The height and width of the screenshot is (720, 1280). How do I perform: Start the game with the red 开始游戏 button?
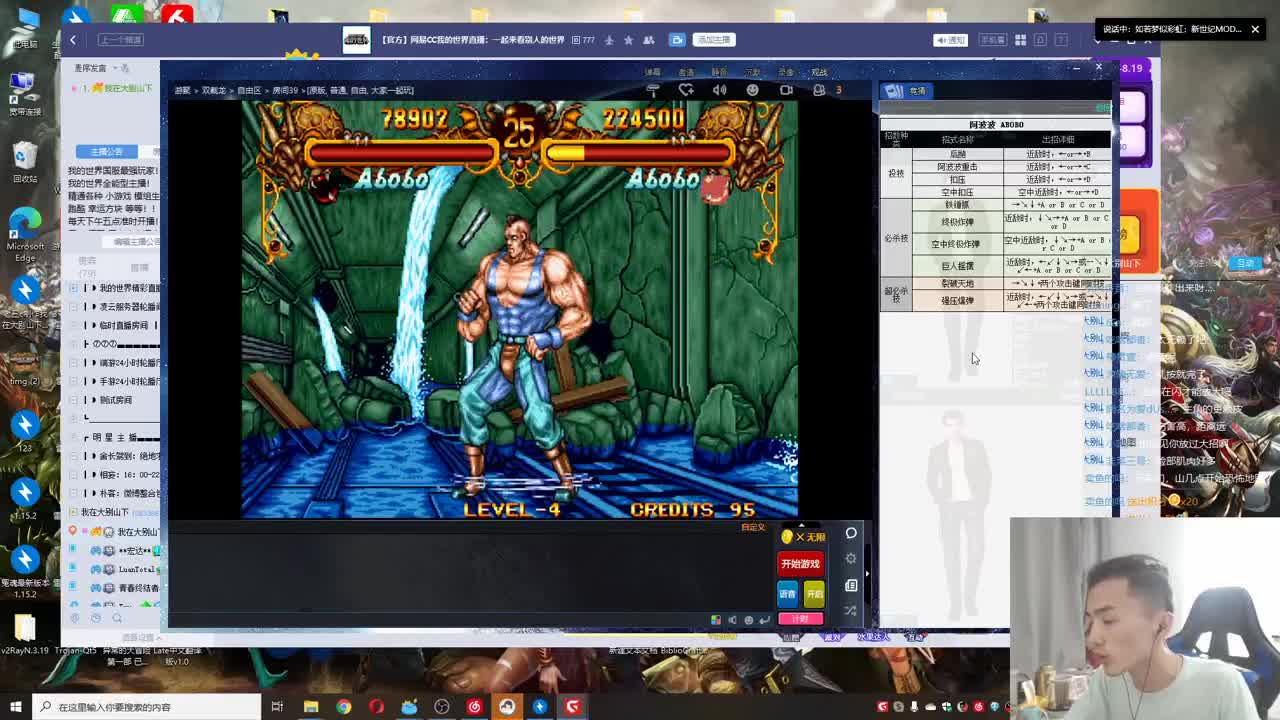click(800, 564)
